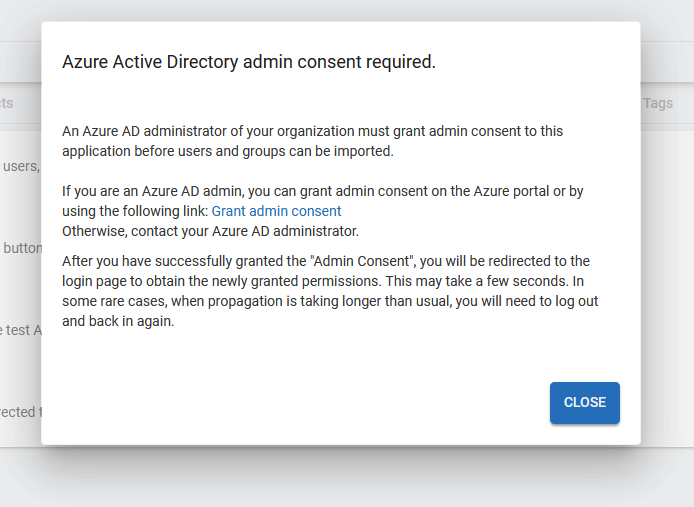Click the line 'Otherwise, contact your Azure AD administrator'
694x507 pixels.
pyautogui.click(x=210, y=231)
